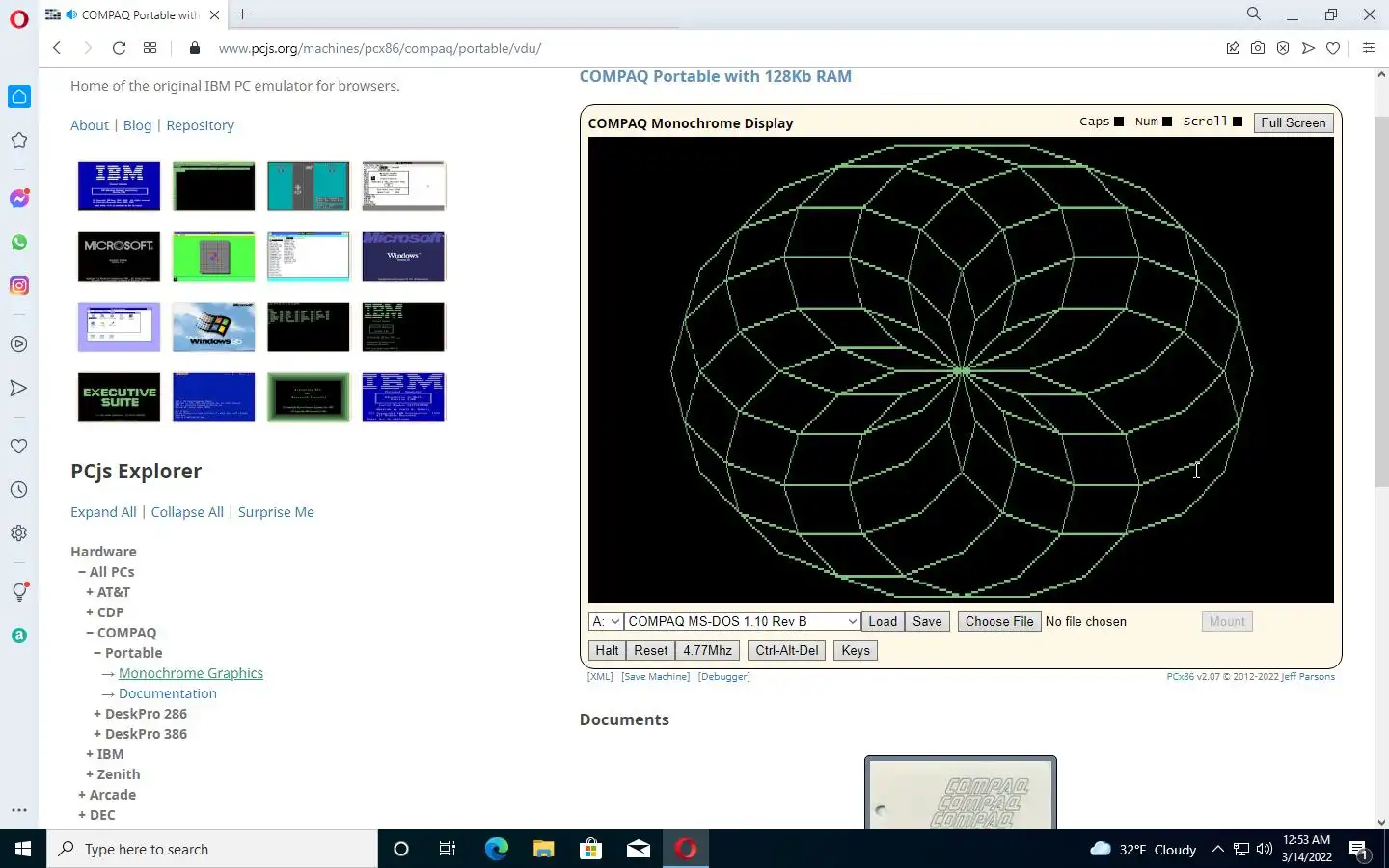1389x868 pixels.
Task: Click the Keys button
Action: 856,650
